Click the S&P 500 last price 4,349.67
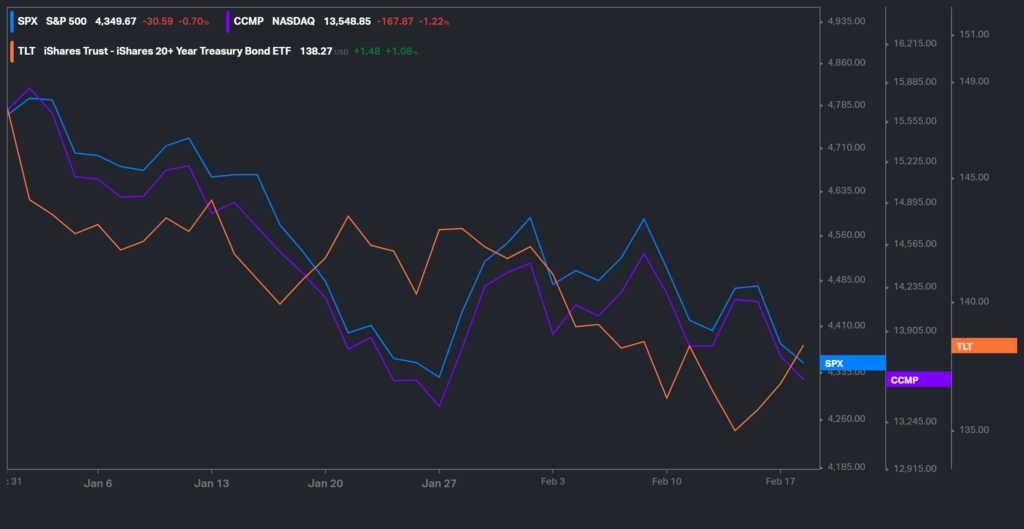 click(116, 20)
